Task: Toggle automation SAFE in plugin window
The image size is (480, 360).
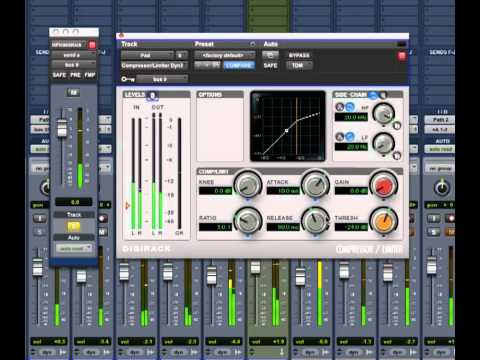Action: pos(270,65)
